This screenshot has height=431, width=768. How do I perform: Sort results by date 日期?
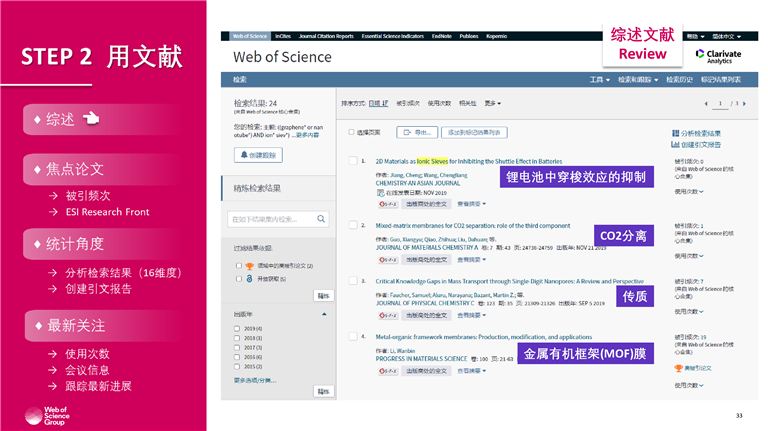point(378,103)
